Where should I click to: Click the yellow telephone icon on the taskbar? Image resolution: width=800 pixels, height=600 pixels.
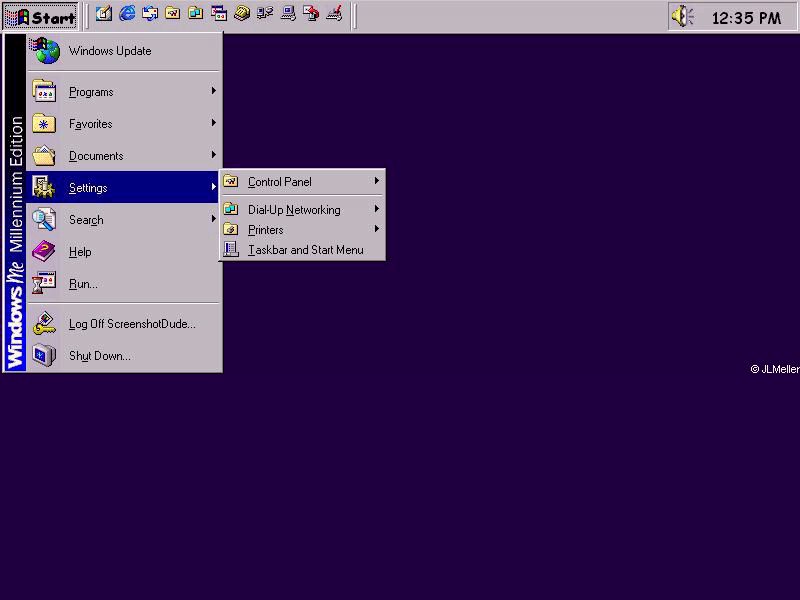click(242, 14)
